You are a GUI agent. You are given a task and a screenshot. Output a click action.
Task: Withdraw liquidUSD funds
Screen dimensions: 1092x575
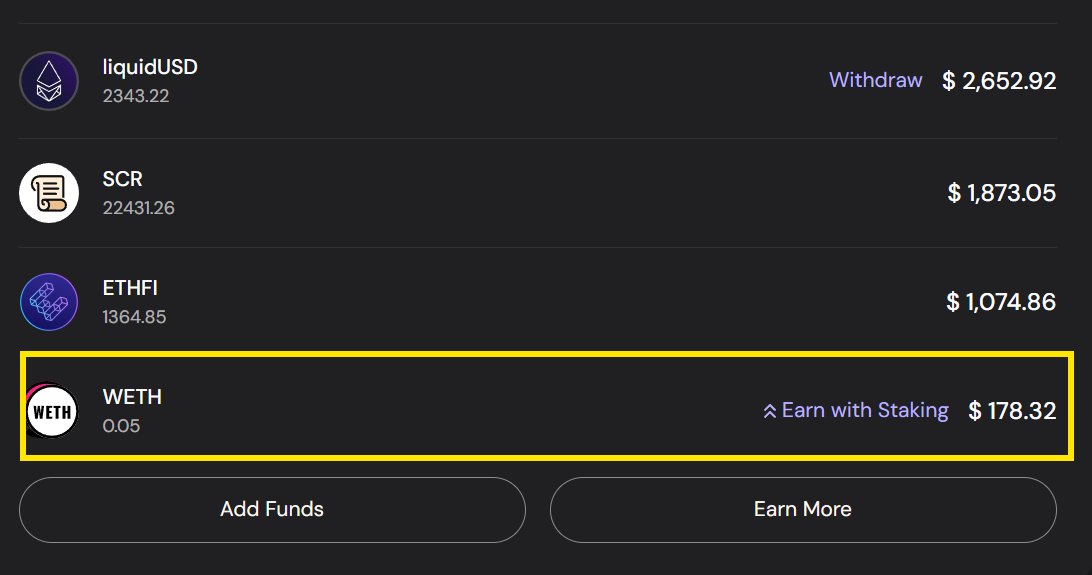875,80
